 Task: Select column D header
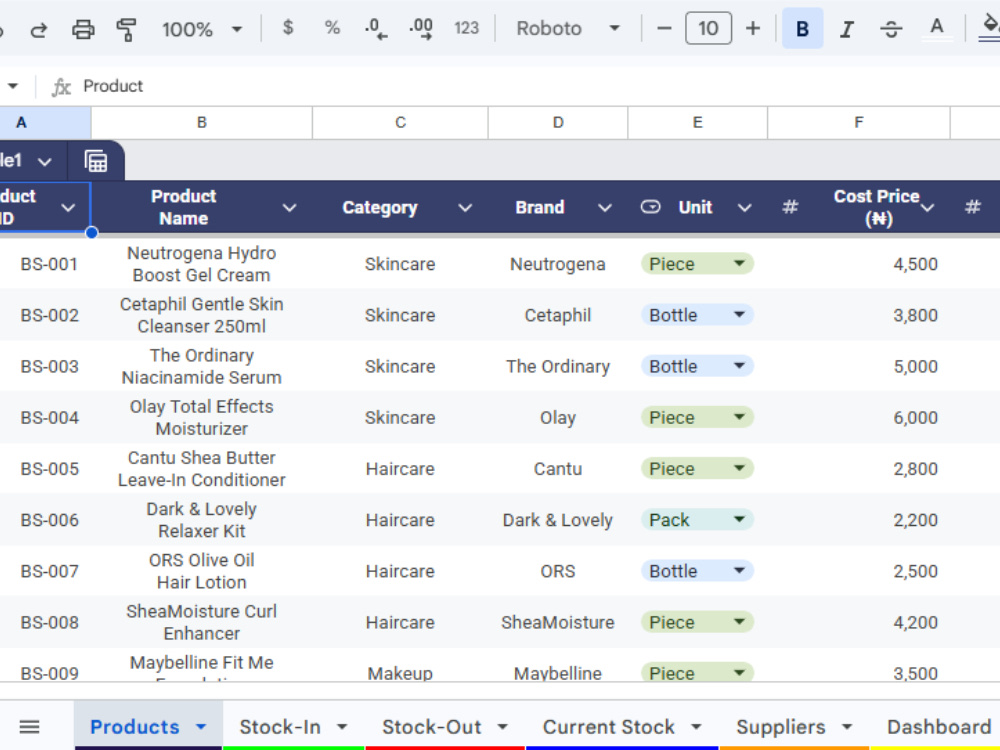pos(558,122)
